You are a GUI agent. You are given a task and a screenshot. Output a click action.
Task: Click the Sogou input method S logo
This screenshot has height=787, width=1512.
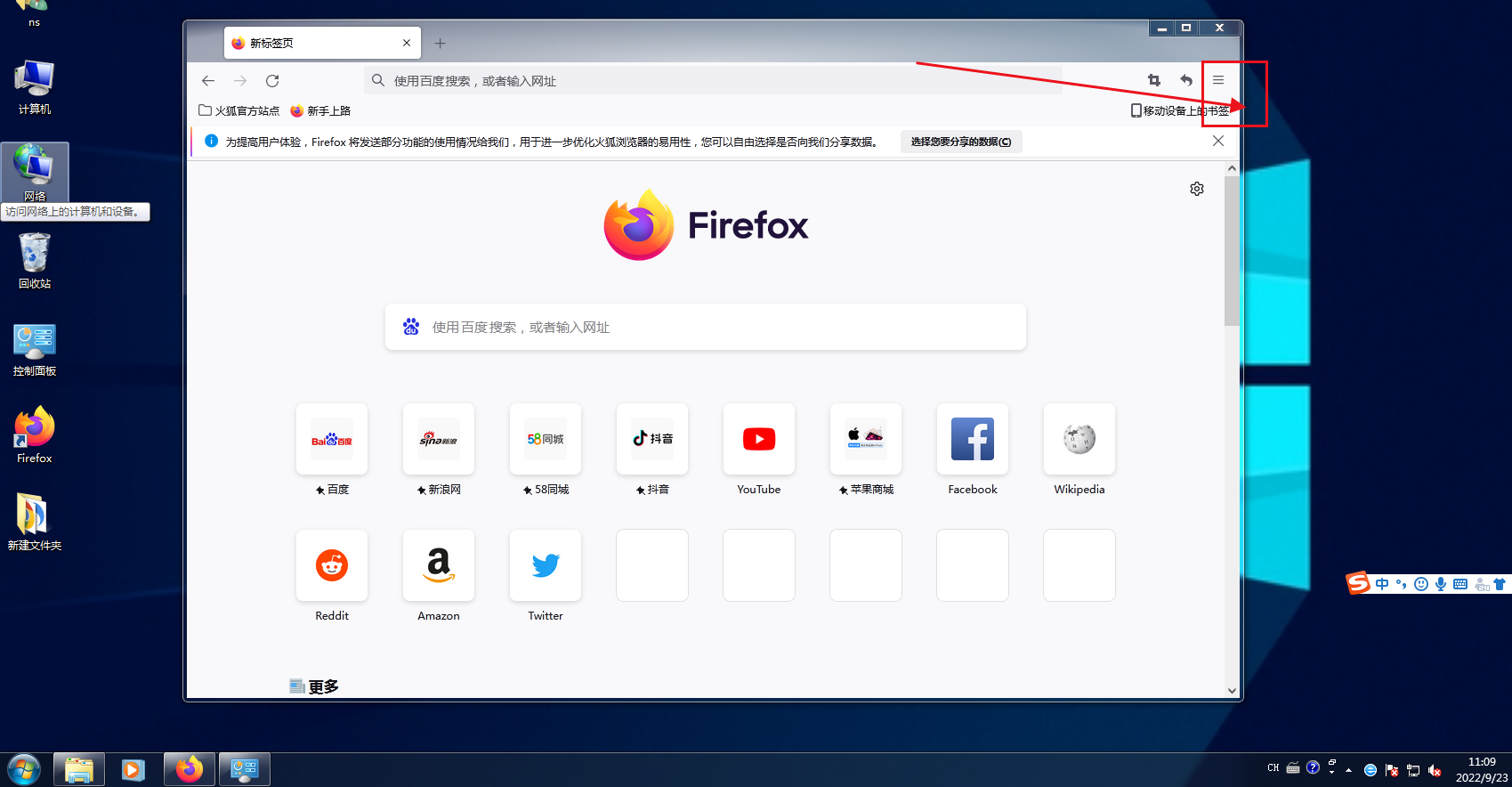(x=1358, y=583)
